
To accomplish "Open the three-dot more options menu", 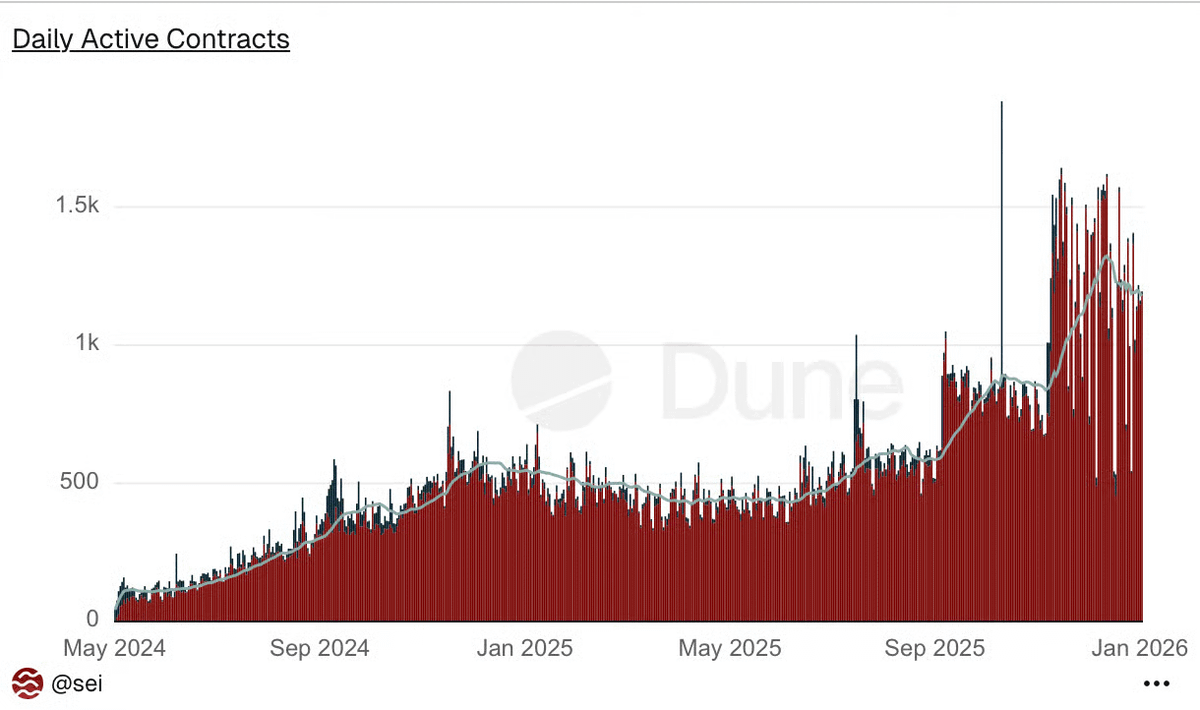I will tap(1156, 684).
